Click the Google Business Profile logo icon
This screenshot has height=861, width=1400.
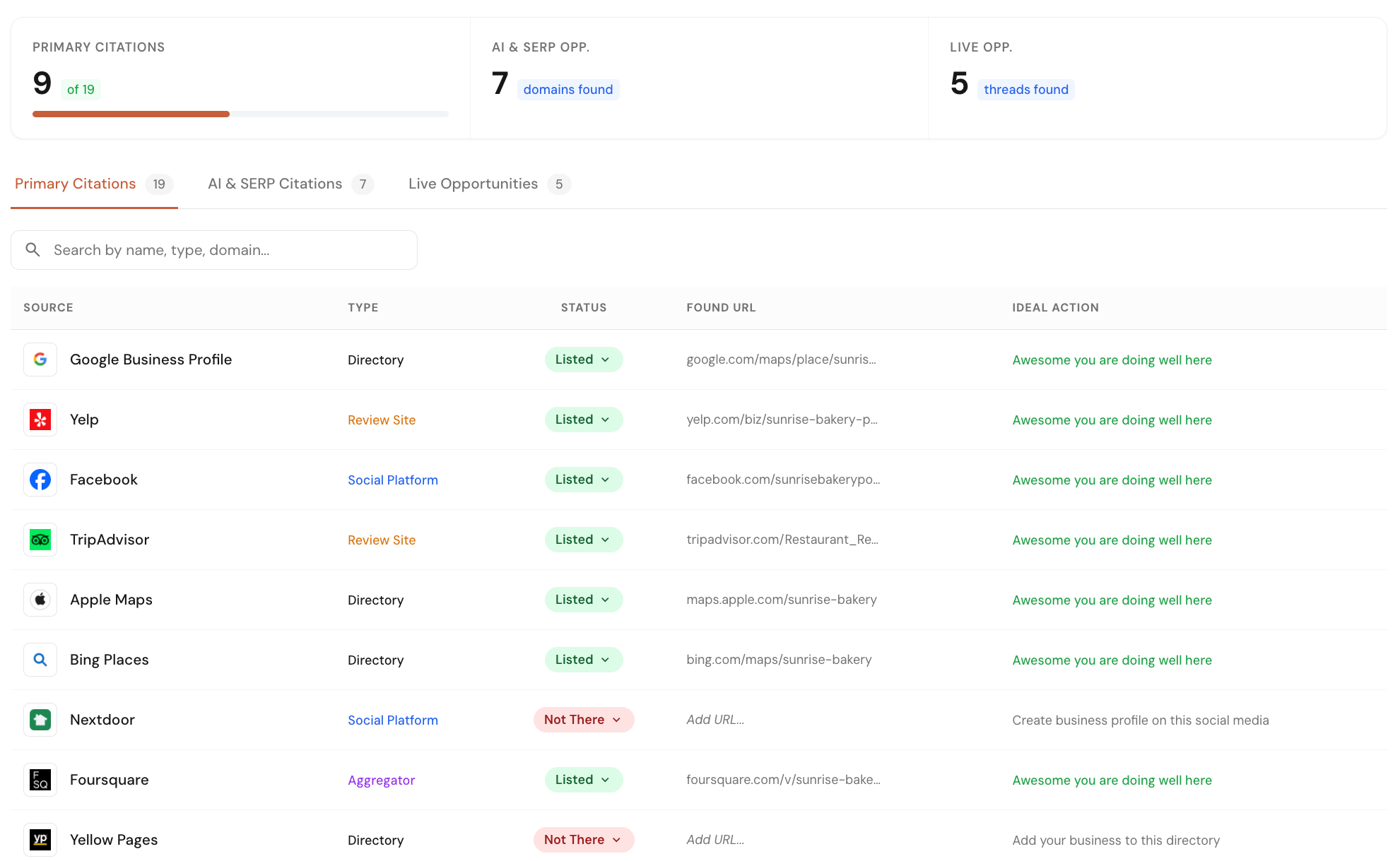coord(40,360)
